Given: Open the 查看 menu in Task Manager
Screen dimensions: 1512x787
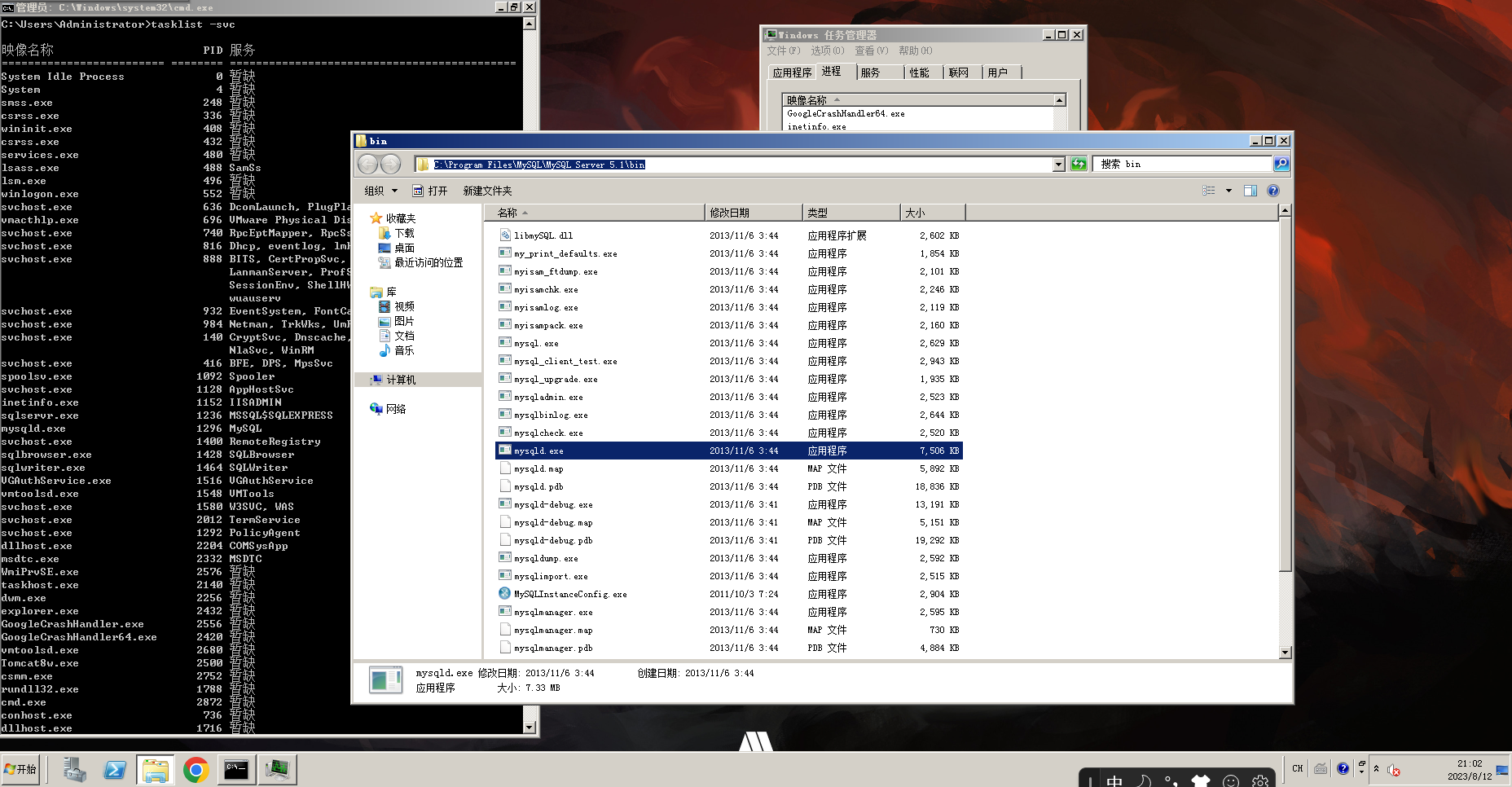Looking at the screenshot, I should point(871,51).
